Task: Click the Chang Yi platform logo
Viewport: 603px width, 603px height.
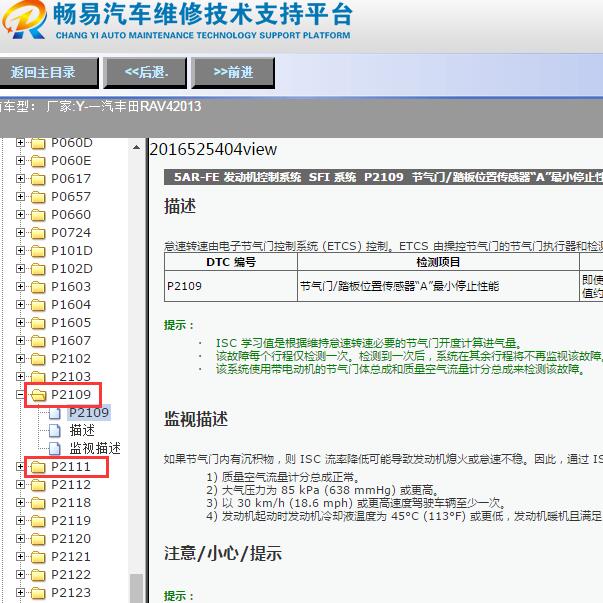Action: click(24, 19)
